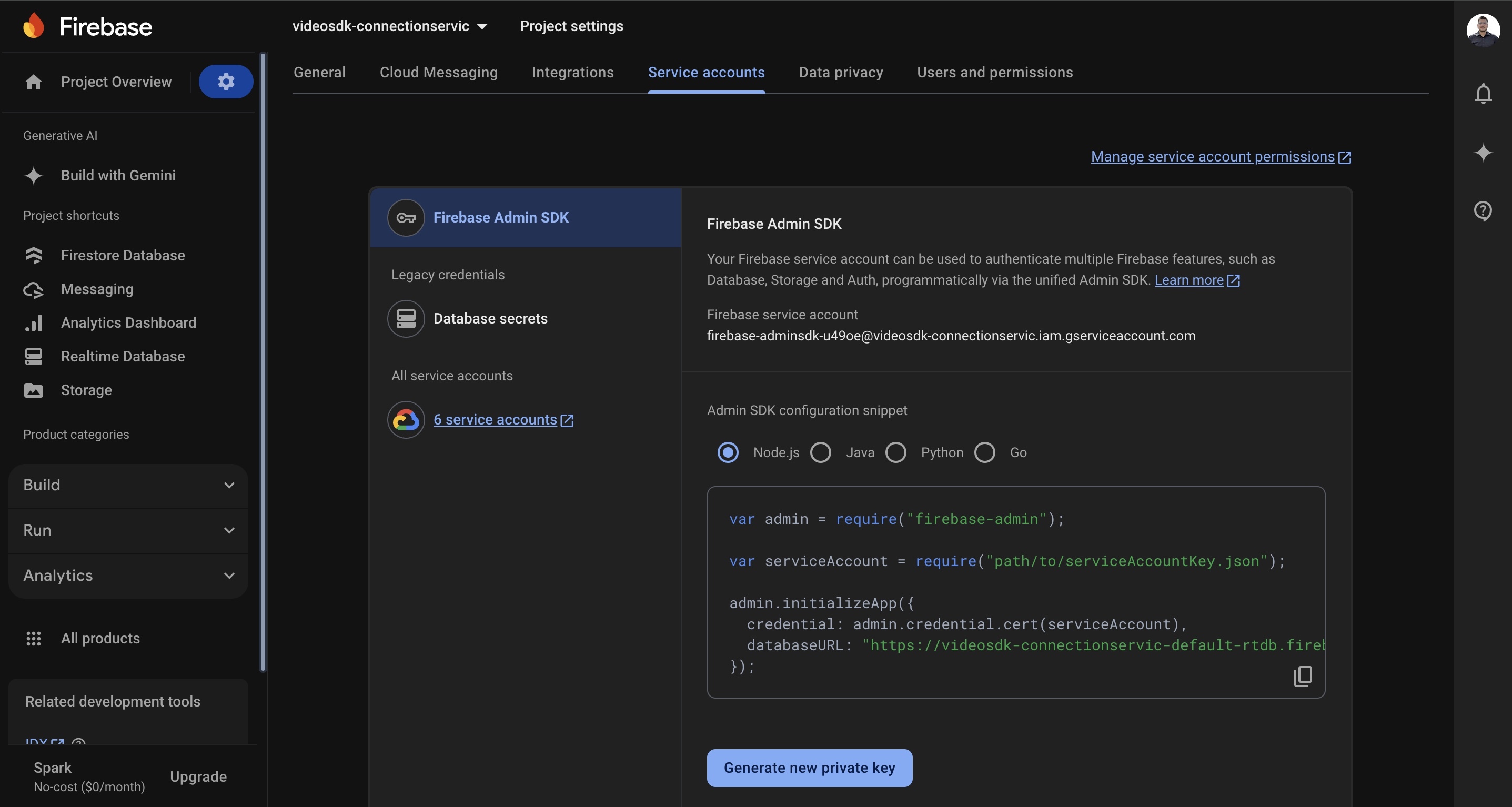Switch to the General tab
Screen dimensions: 1512x807
pos(319,72)
